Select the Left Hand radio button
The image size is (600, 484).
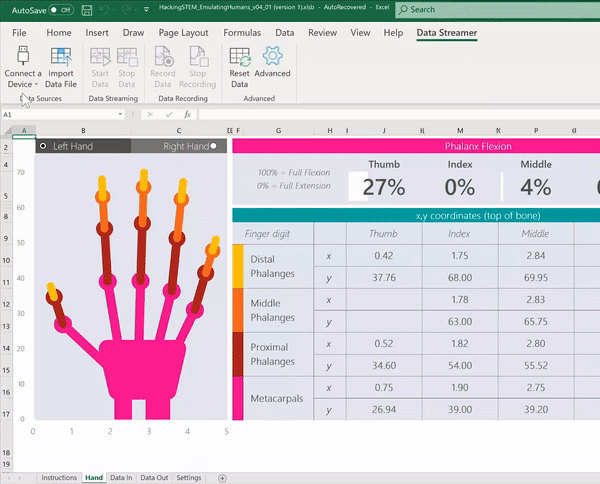coord(43,146)
